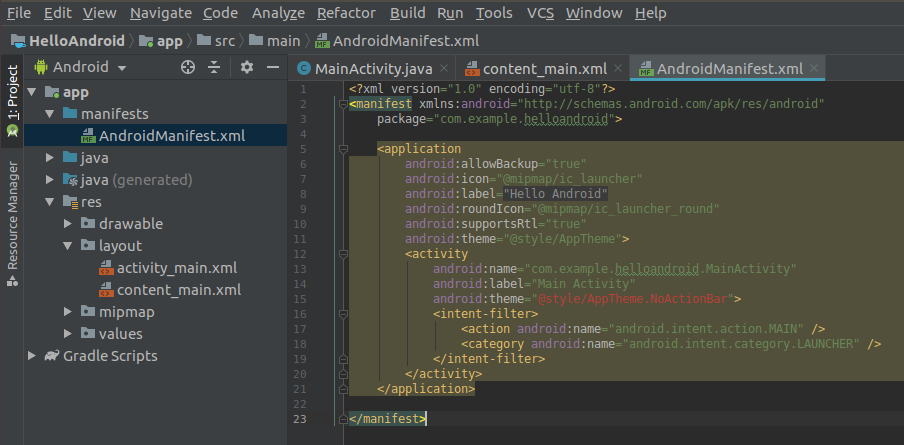Expand the drawable folder

(x=68, y=224)
